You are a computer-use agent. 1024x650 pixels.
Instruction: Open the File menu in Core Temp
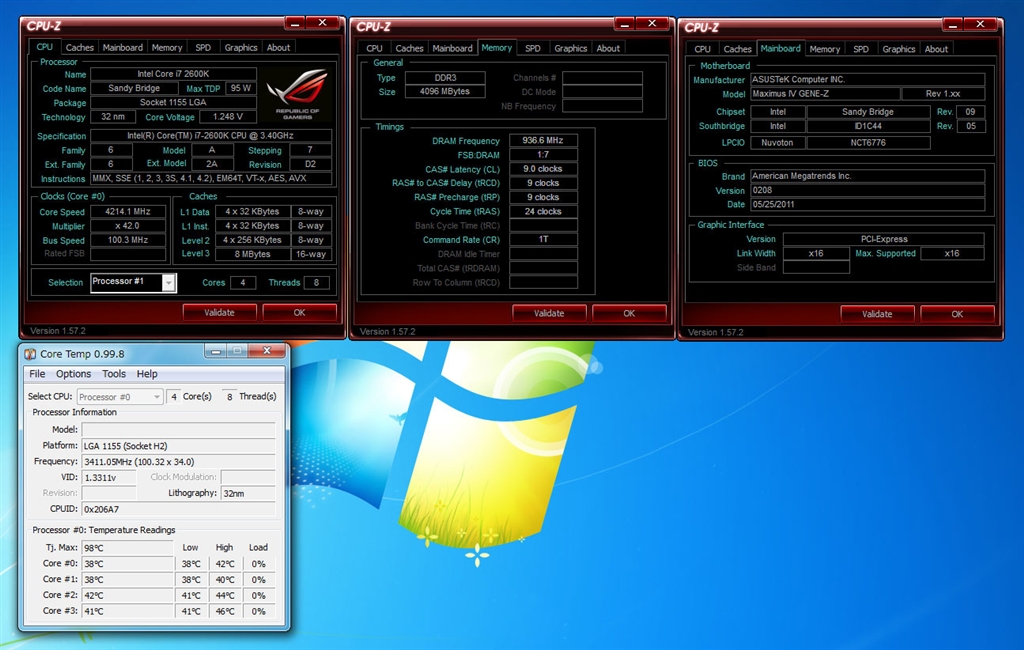coord(37,374)
